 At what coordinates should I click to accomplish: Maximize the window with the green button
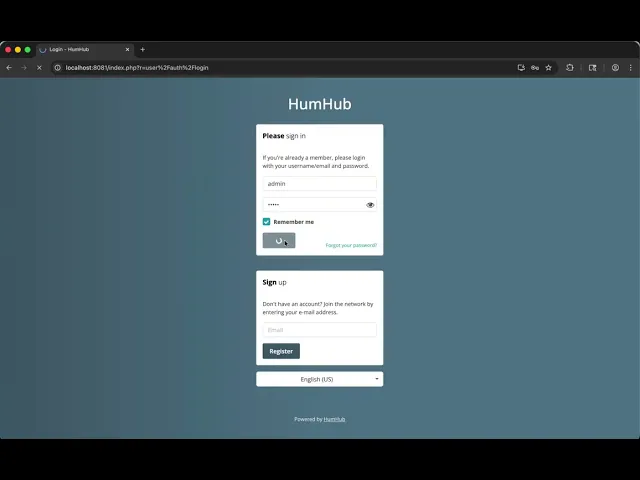pos(28,49)
